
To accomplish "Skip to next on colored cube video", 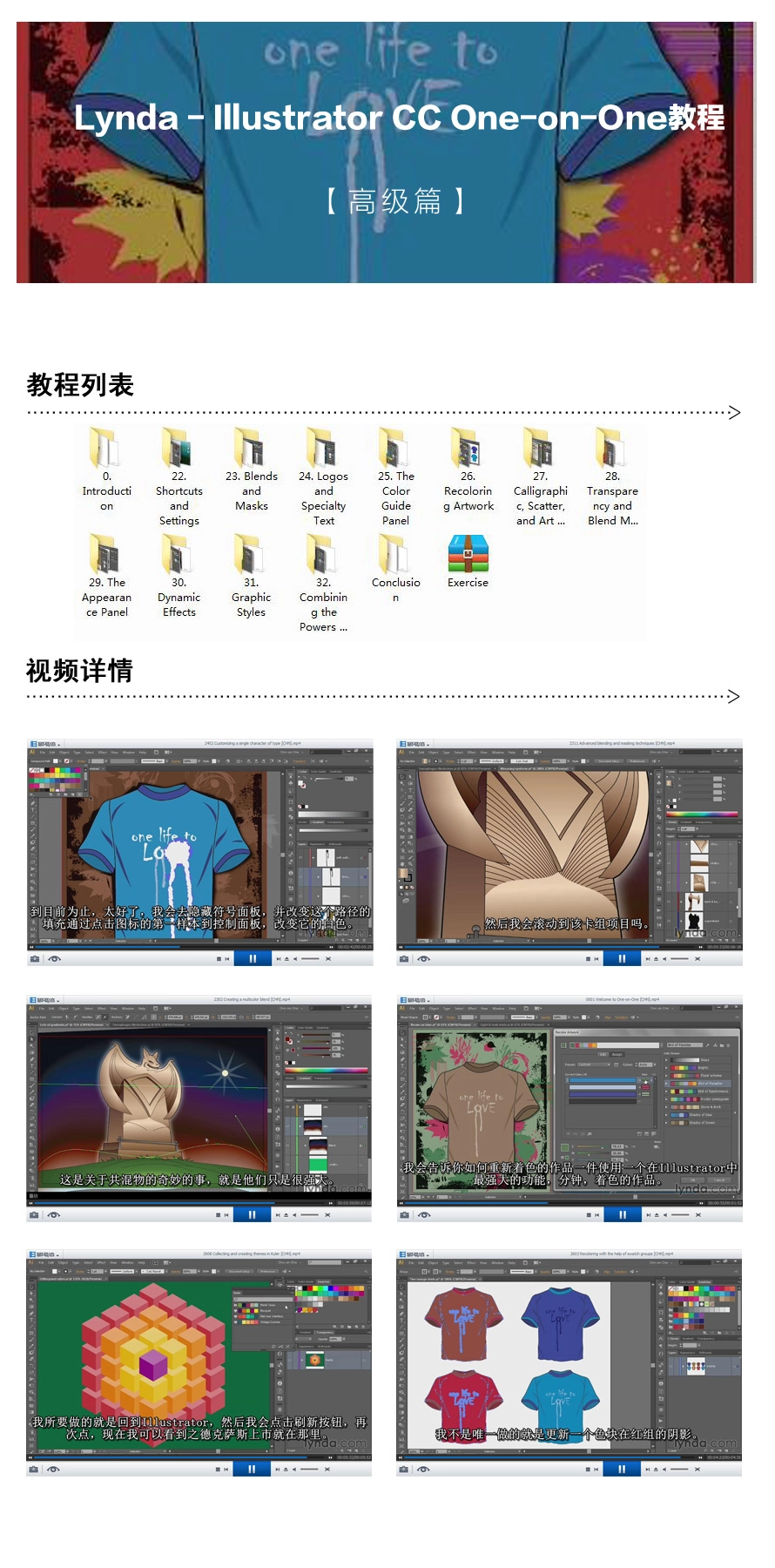I will point(279,1469).
